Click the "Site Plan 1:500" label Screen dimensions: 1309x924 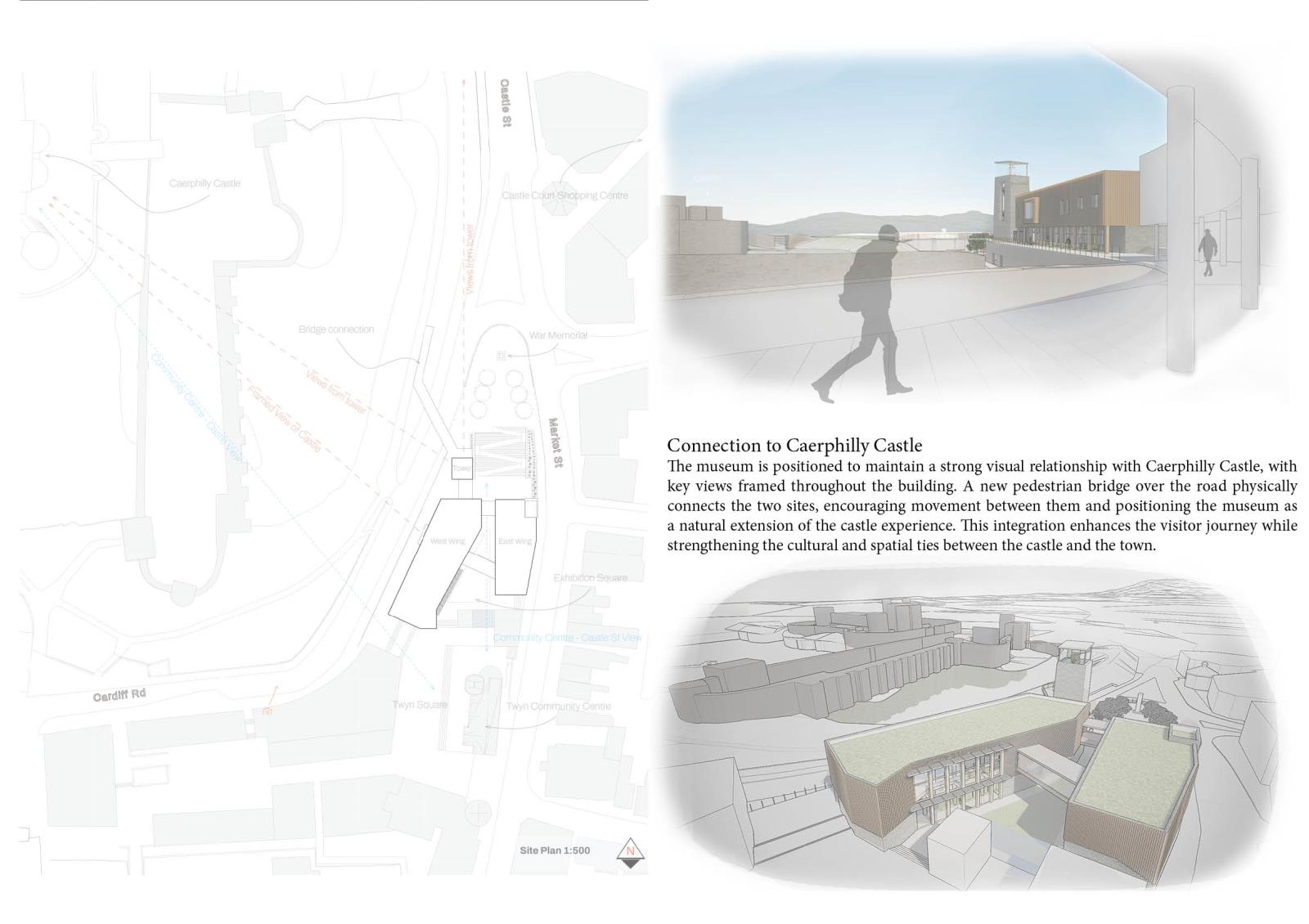pos(554,850)
